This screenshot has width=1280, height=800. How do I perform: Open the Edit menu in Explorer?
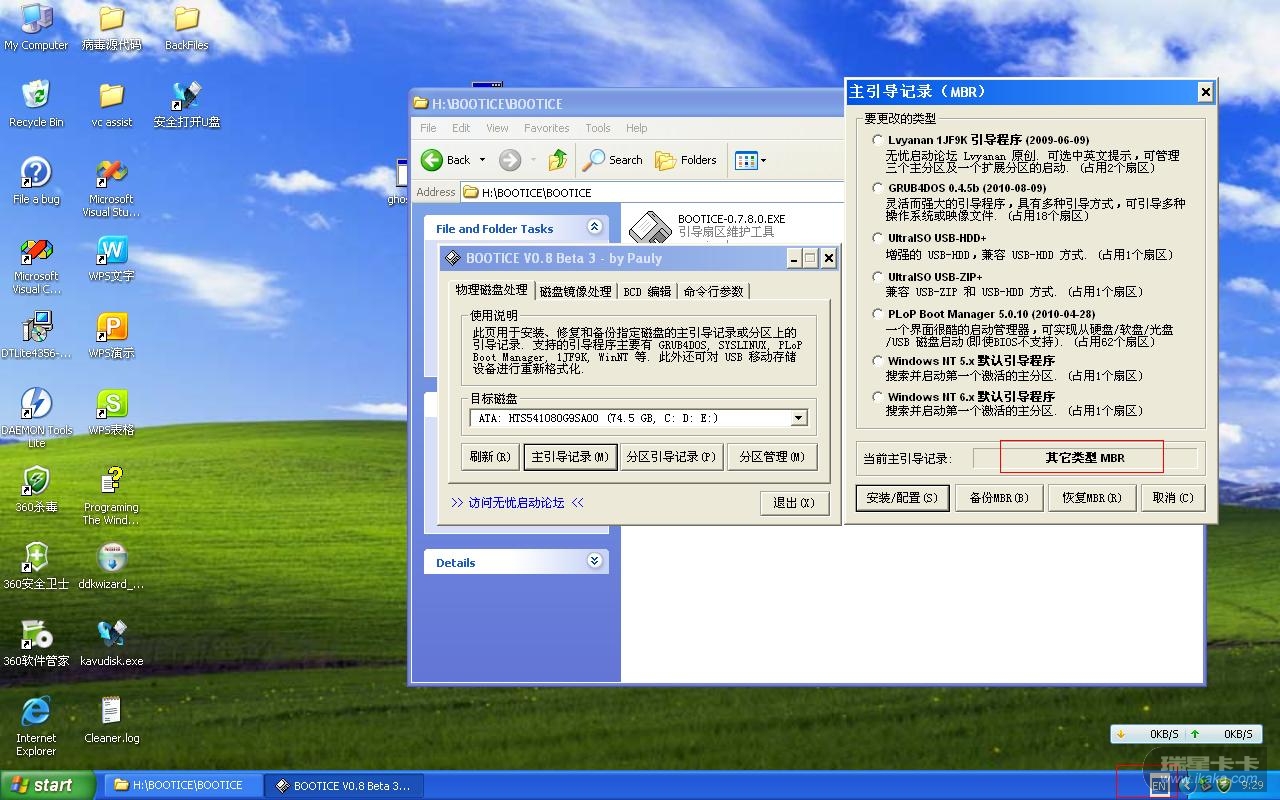pyautogui.click(x=461, y=128)
